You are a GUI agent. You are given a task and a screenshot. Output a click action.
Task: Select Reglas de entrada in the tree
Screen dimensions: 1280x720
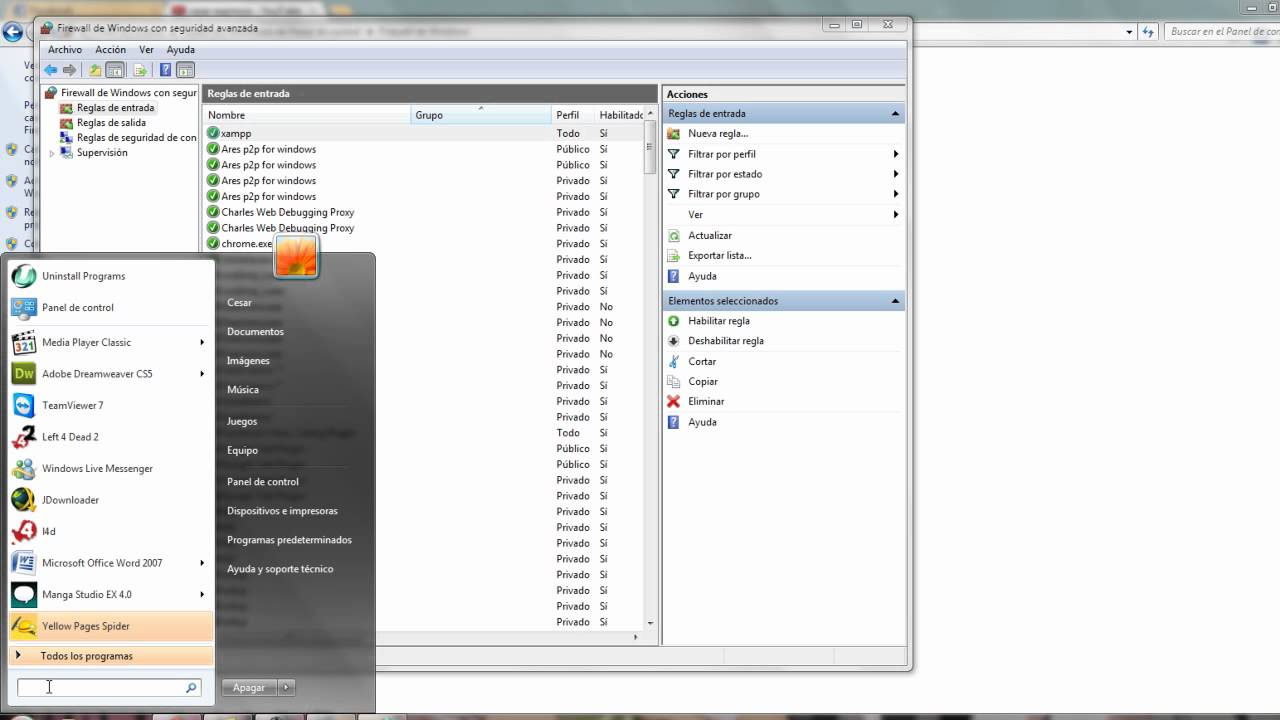pos(115,108)
